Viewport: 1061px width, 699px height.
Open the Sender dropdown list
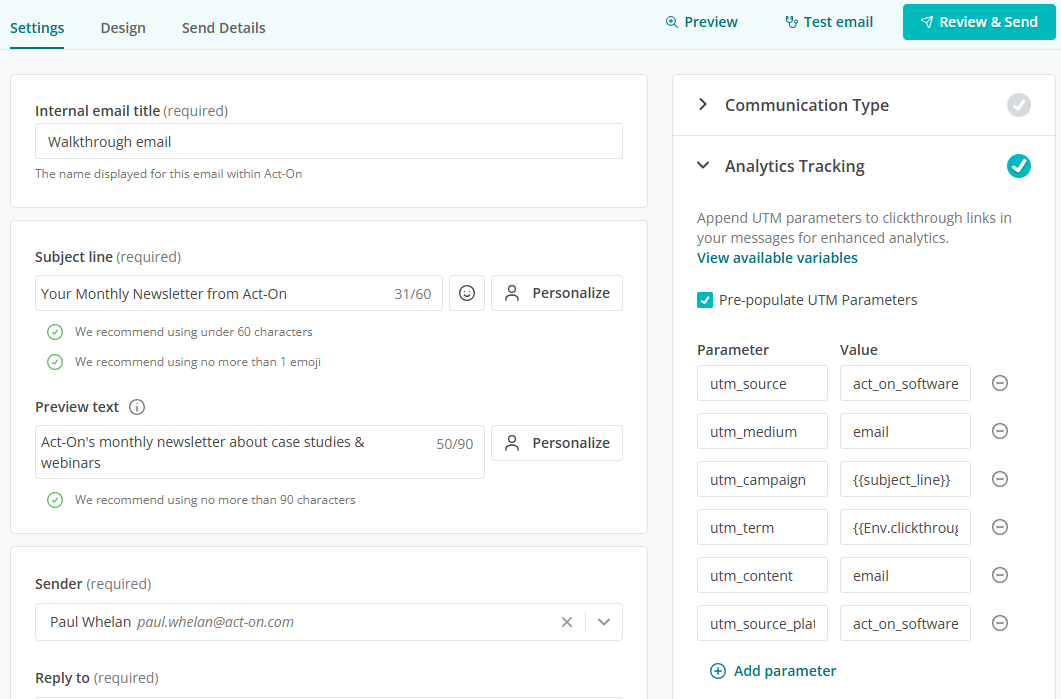pos(604,622)
